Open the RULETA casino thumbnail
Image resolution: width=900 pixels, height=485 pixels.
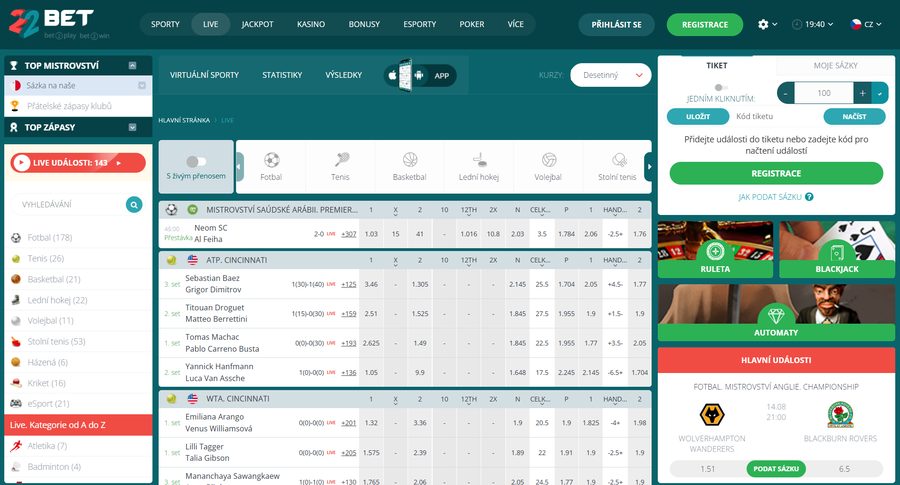point(715,250)
